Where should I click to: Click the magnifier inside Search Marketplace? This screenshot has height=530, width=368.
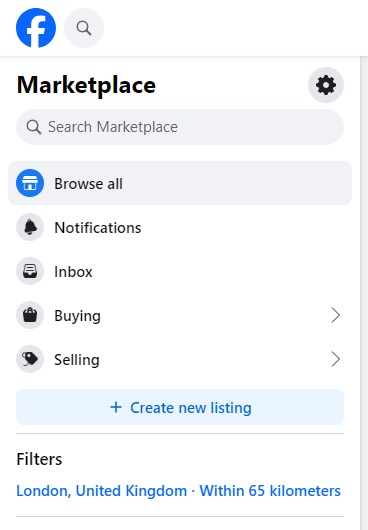point(34,127)
